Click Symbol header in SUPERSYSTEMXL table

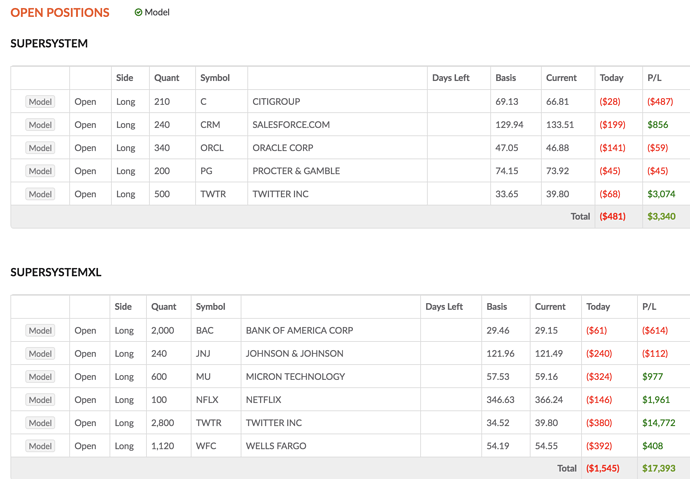[x=210, y=307]
